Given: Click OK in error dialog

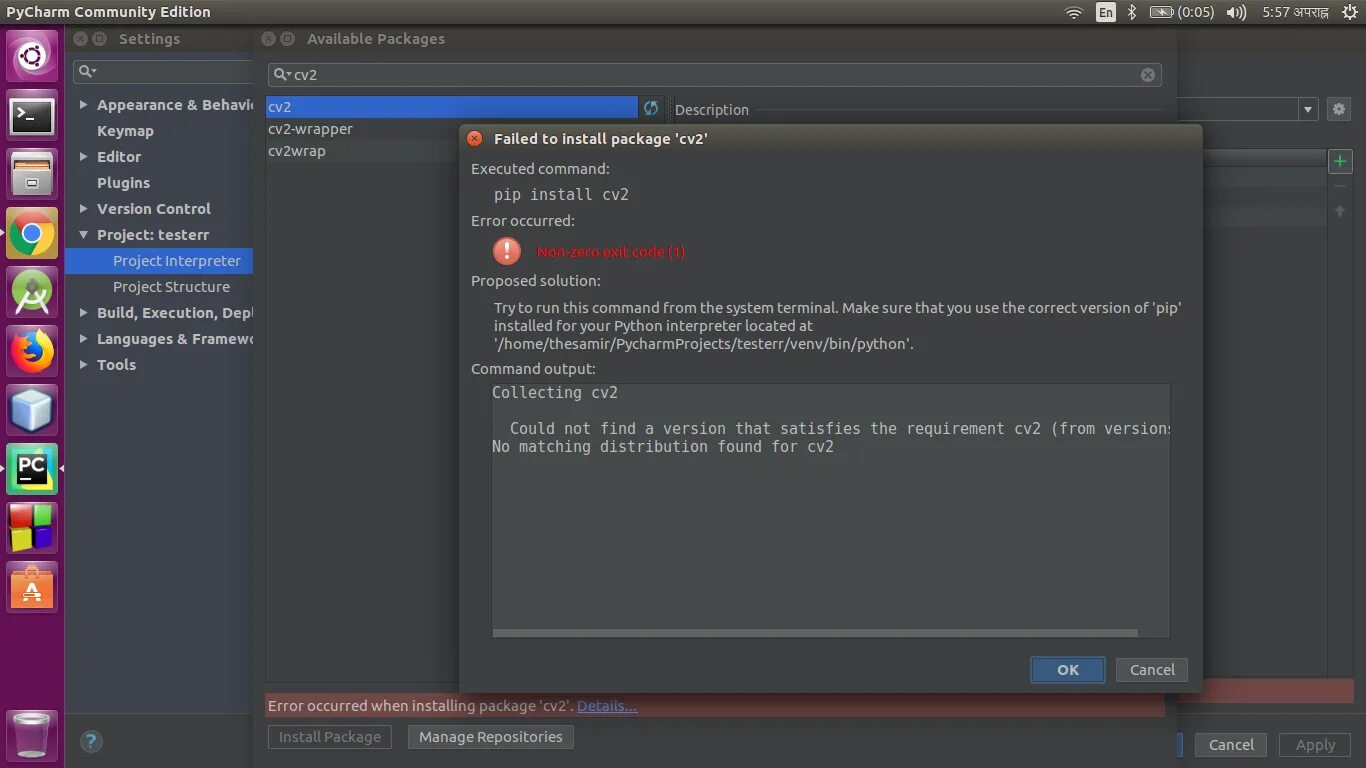Looking at the screenshot, I should (x=1068, y=670).
